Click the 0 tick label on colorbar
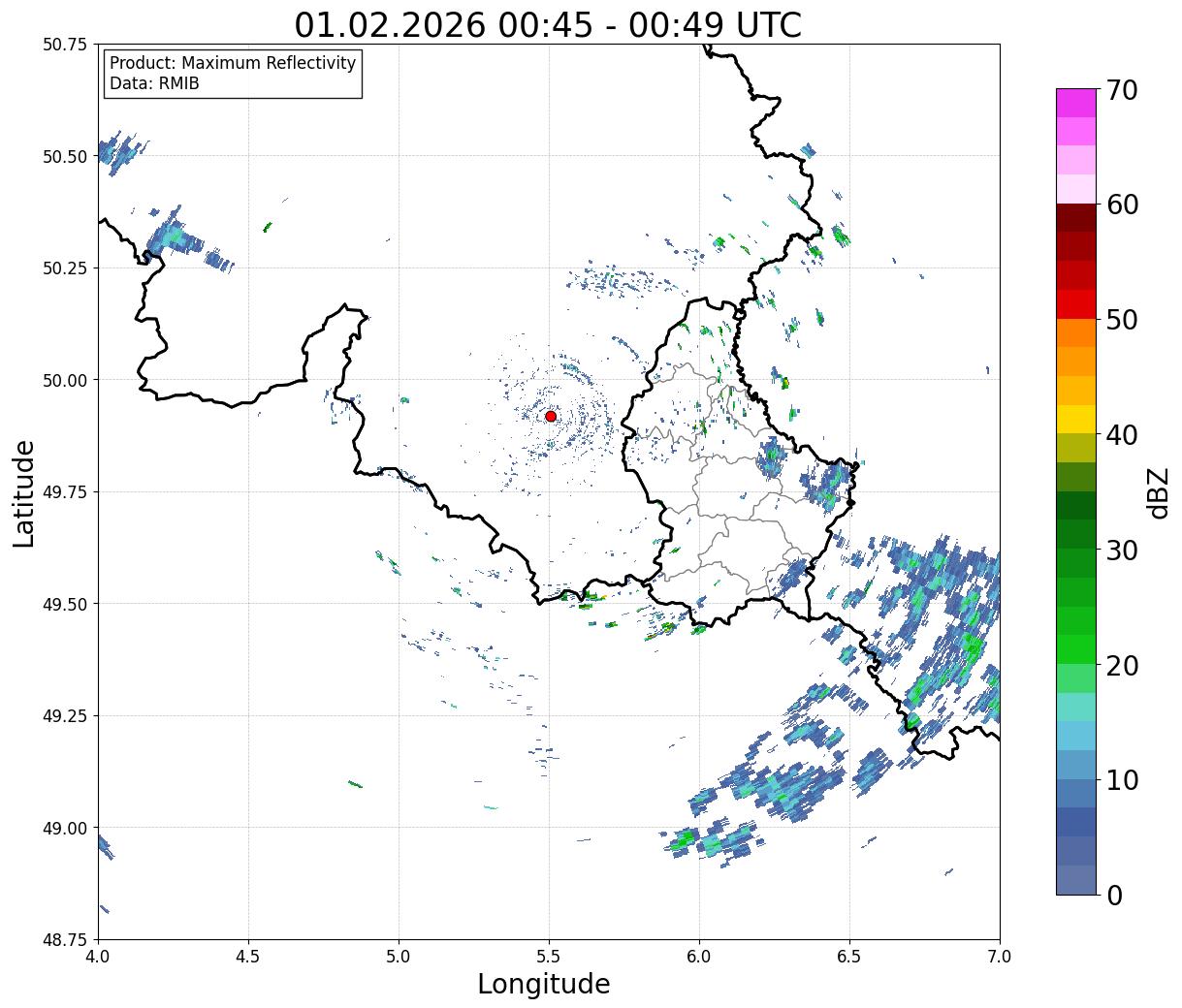 tap(1114, 895)
